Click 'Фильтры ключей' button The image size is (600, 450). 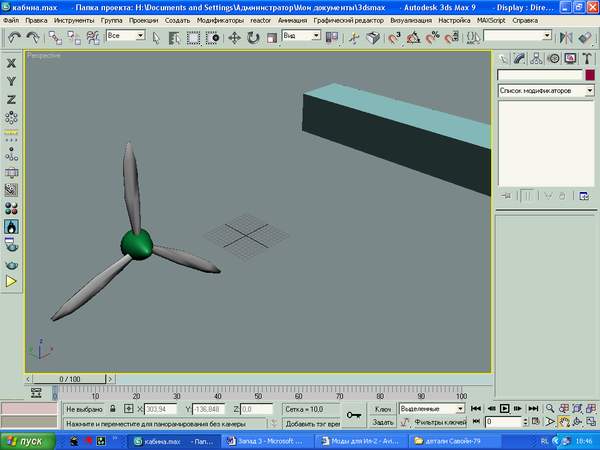[x=440, y=422]
